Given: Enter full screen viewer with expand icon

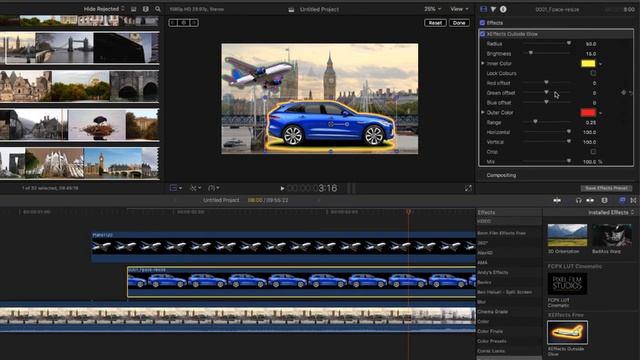Looking at the screenshot, I should point(468,188).
